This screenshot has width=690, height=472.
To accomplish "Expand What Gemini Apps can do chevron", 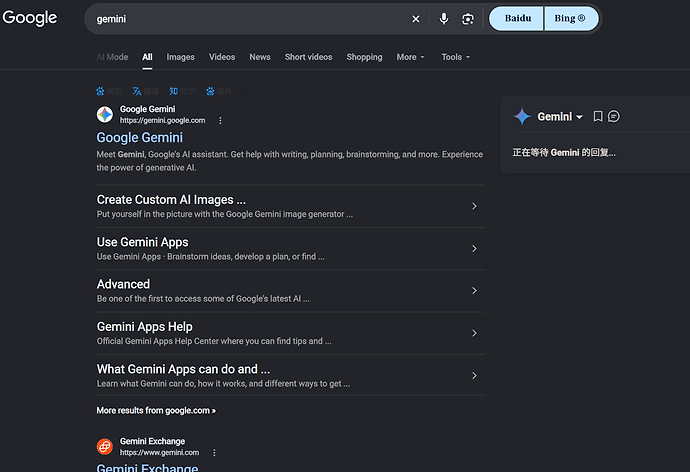I will coord(474,375).
